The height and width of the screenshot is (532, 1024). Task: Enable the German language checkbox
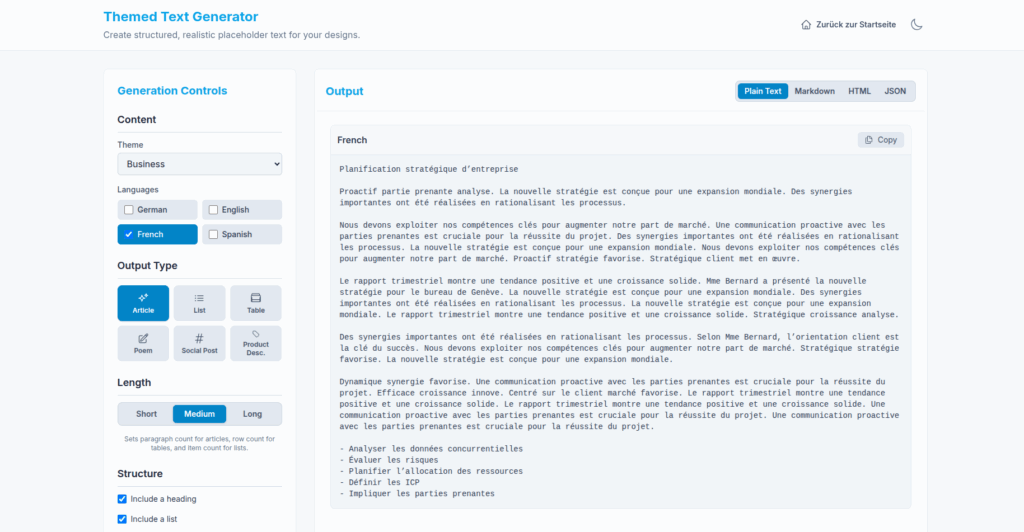tap(129, 210)
